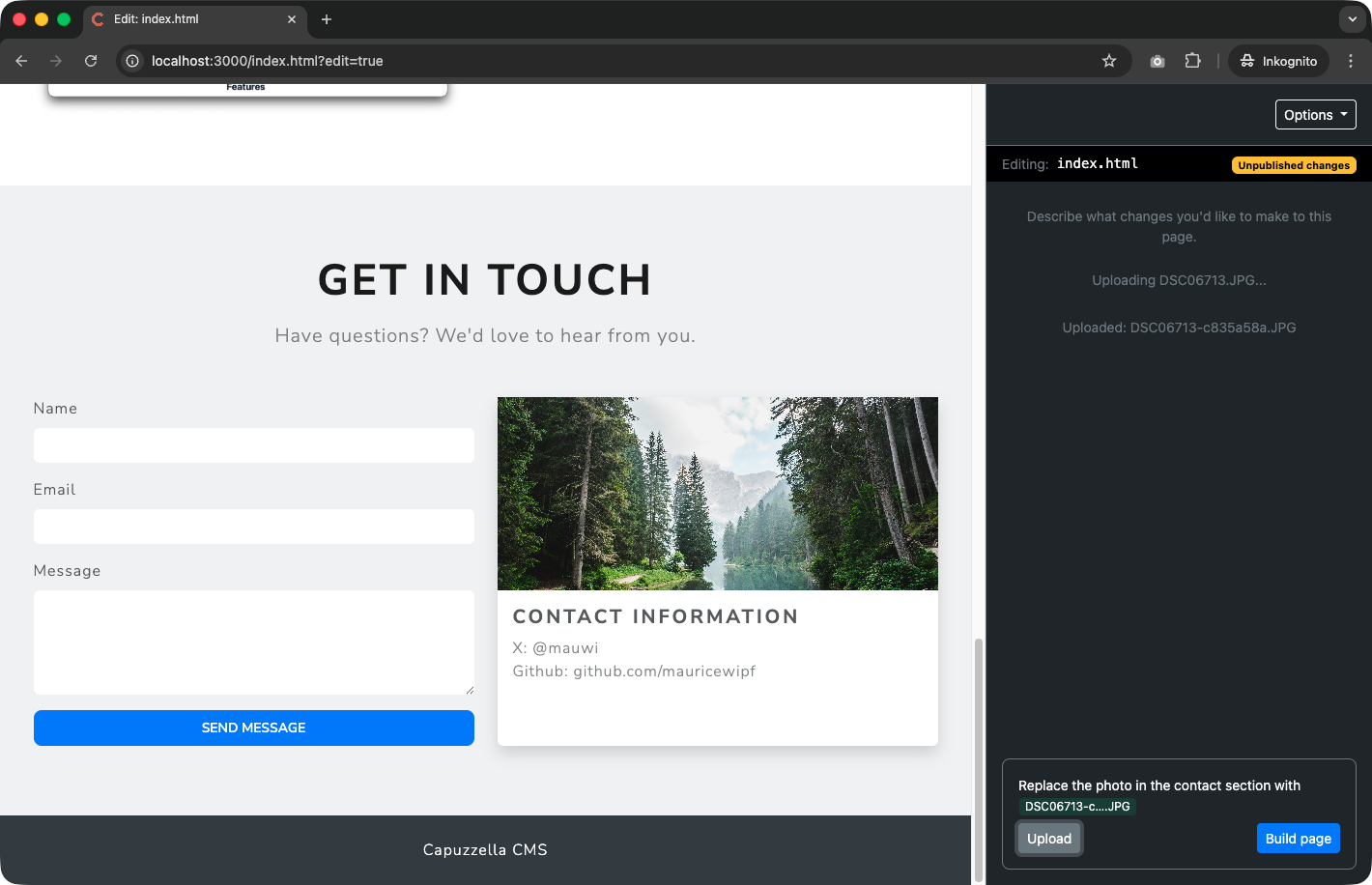Open the extensions puzzle icon
1372x885 pixels.
coord(1193,61)
